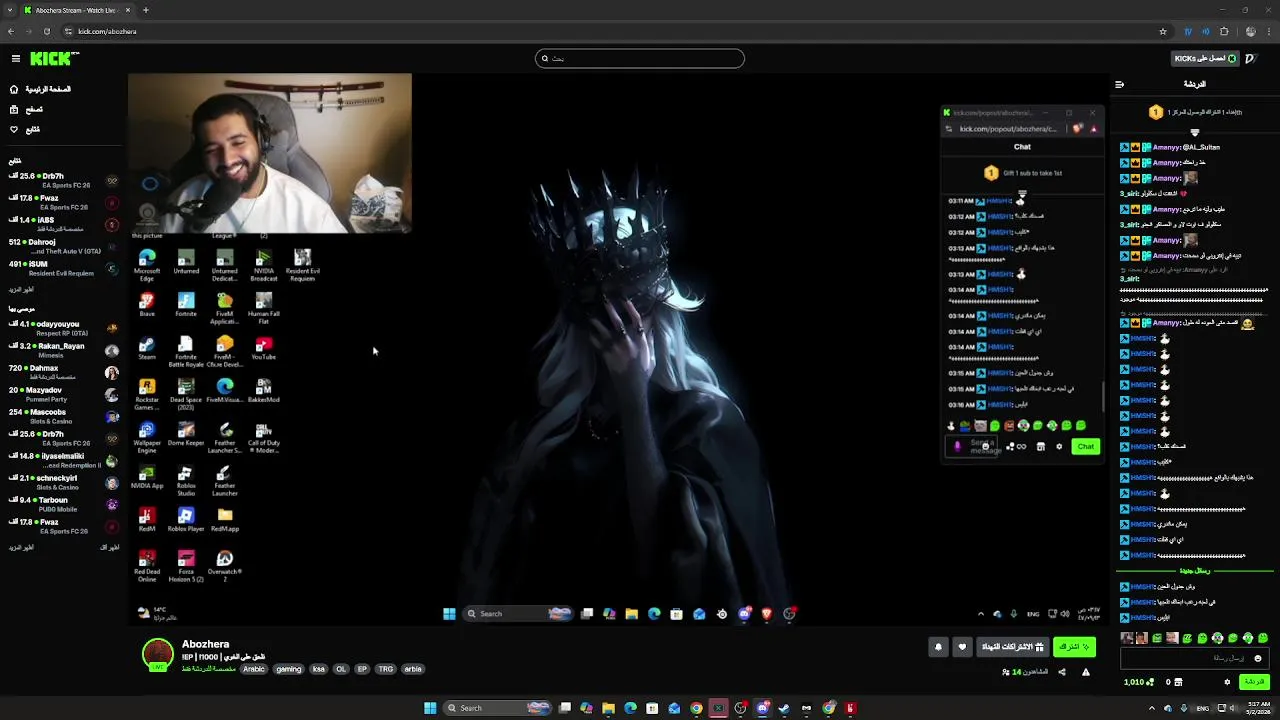Select schneckyirl Slots & Casino channel
Screen dimensions: 1280x720
(x=64, y=482)
